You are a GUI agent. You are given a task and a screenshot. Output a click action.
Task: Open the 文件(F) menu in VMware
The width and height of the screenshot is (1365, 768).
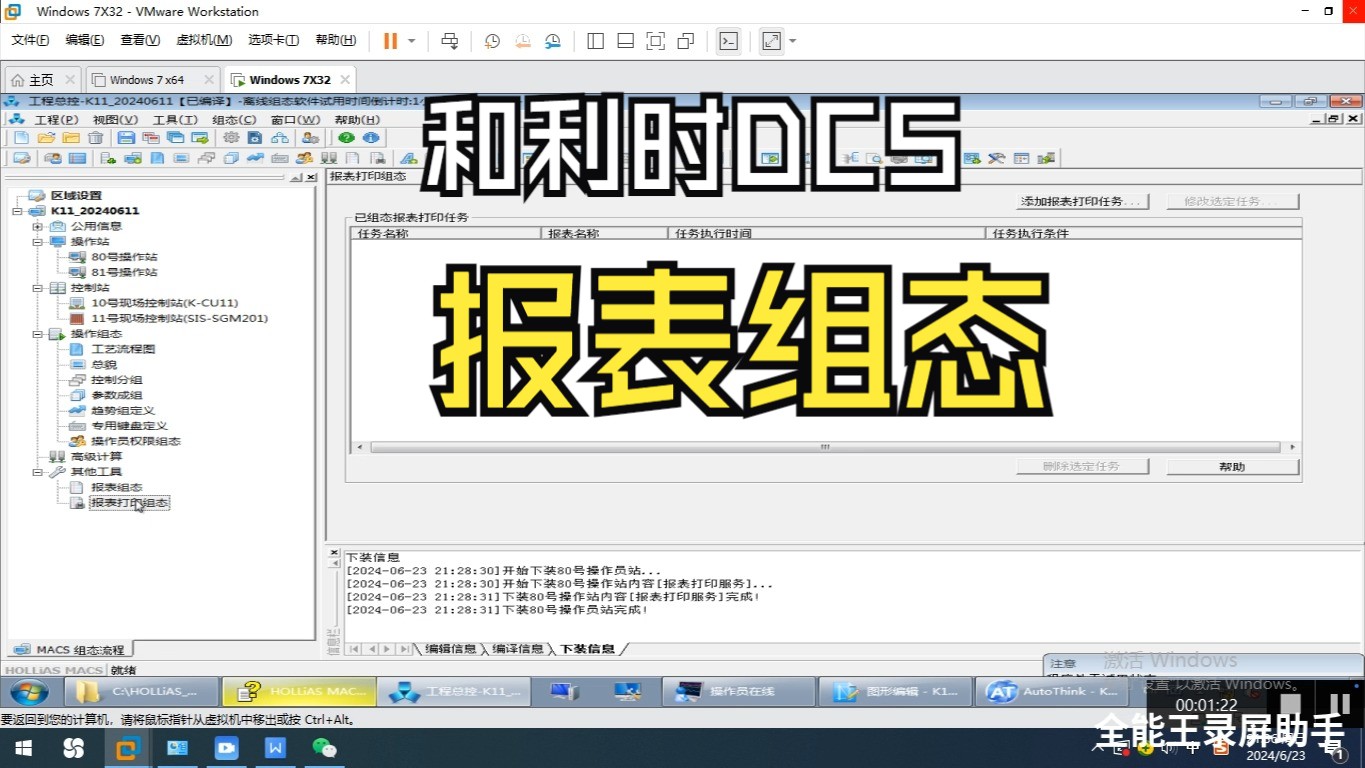click(30, 40)
